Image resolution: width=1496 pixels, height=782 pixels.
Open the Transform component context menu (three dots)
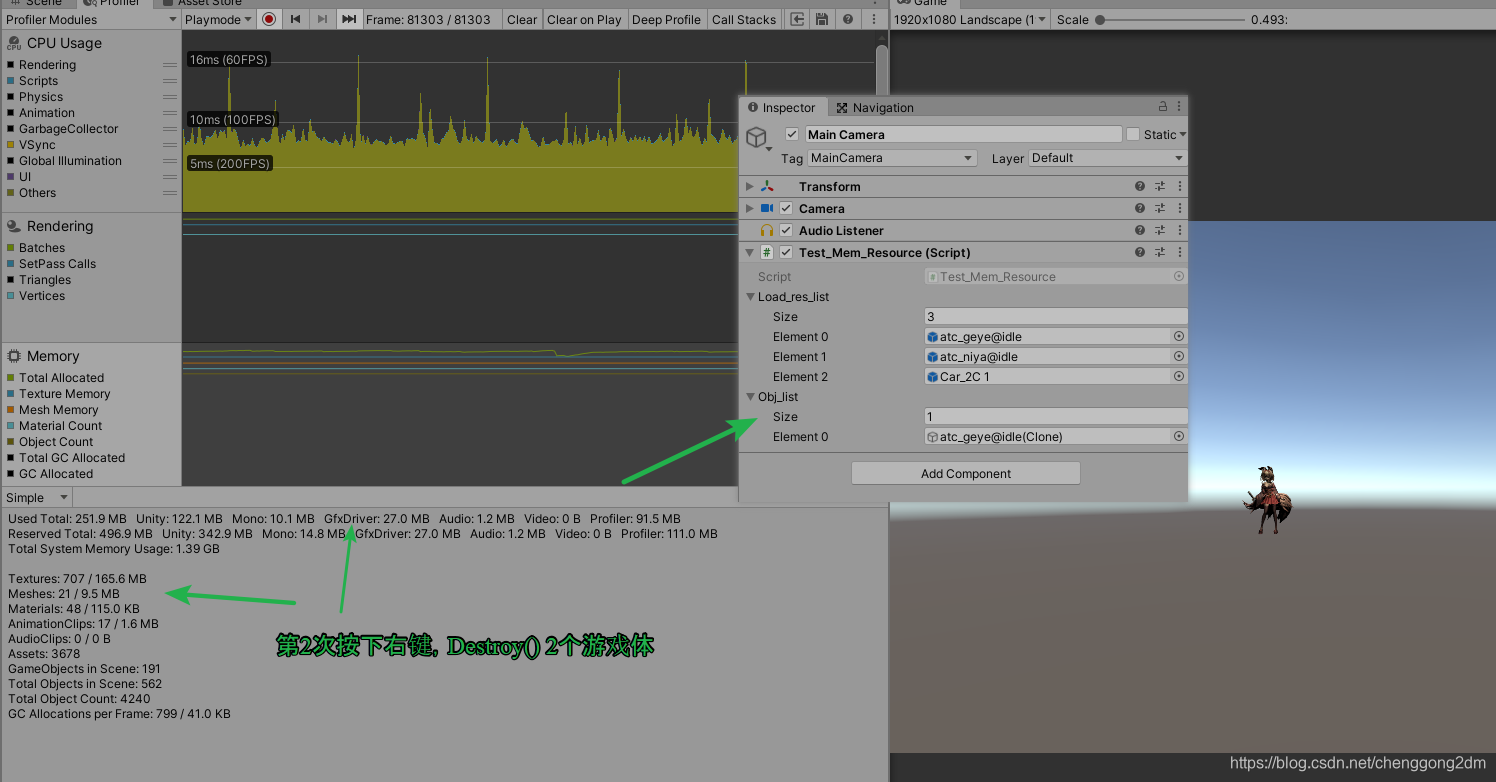click(1179, 186)
